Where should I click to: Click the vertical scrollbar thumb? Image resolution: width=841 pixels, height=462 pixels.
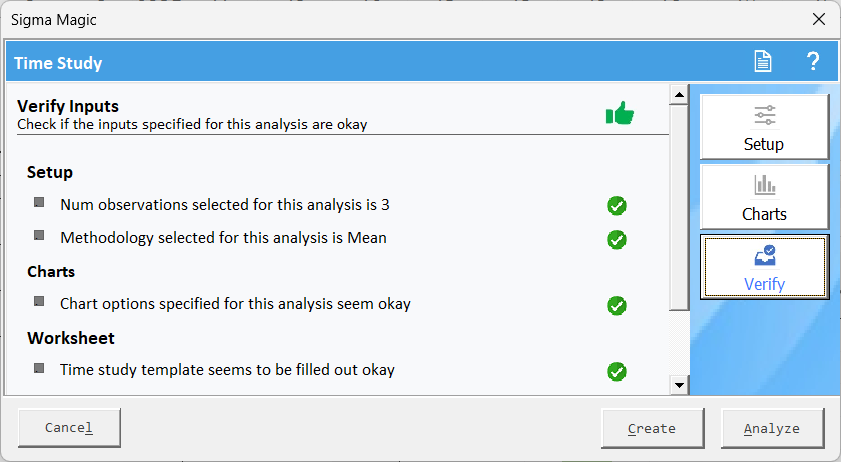679,208
